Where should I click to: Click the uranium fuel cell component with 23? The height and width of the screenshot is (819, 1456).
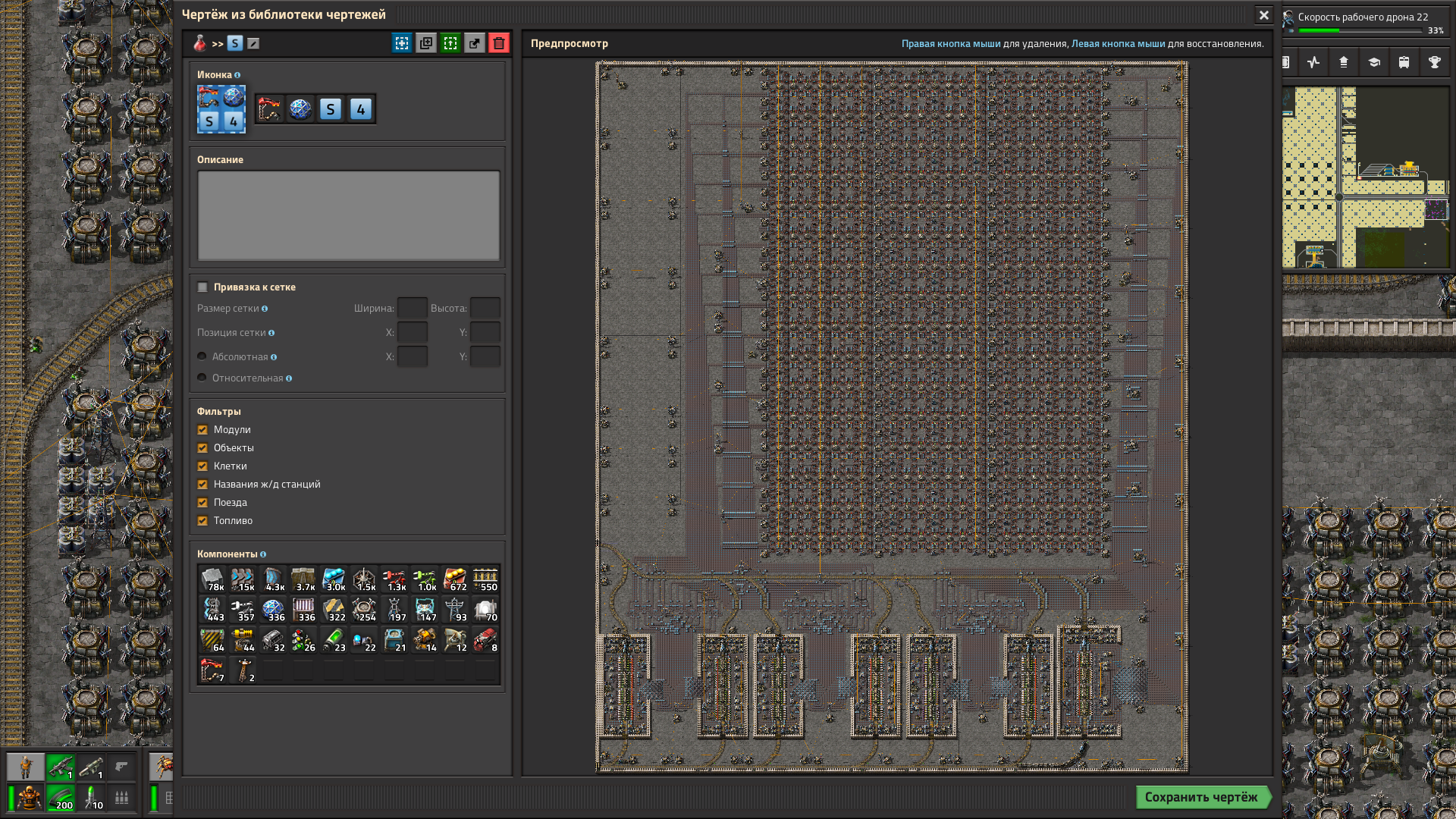tap(334, 640)
